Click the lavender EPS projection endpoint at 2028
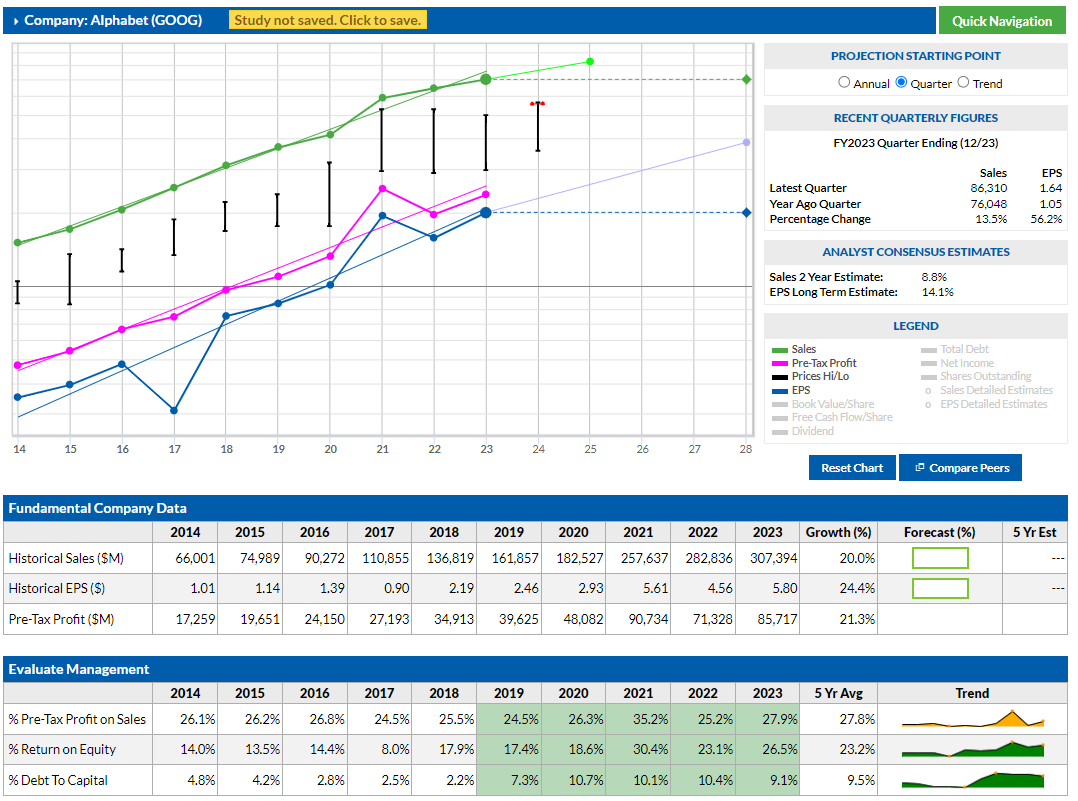The image size is (1078, 801). [747, 142]
